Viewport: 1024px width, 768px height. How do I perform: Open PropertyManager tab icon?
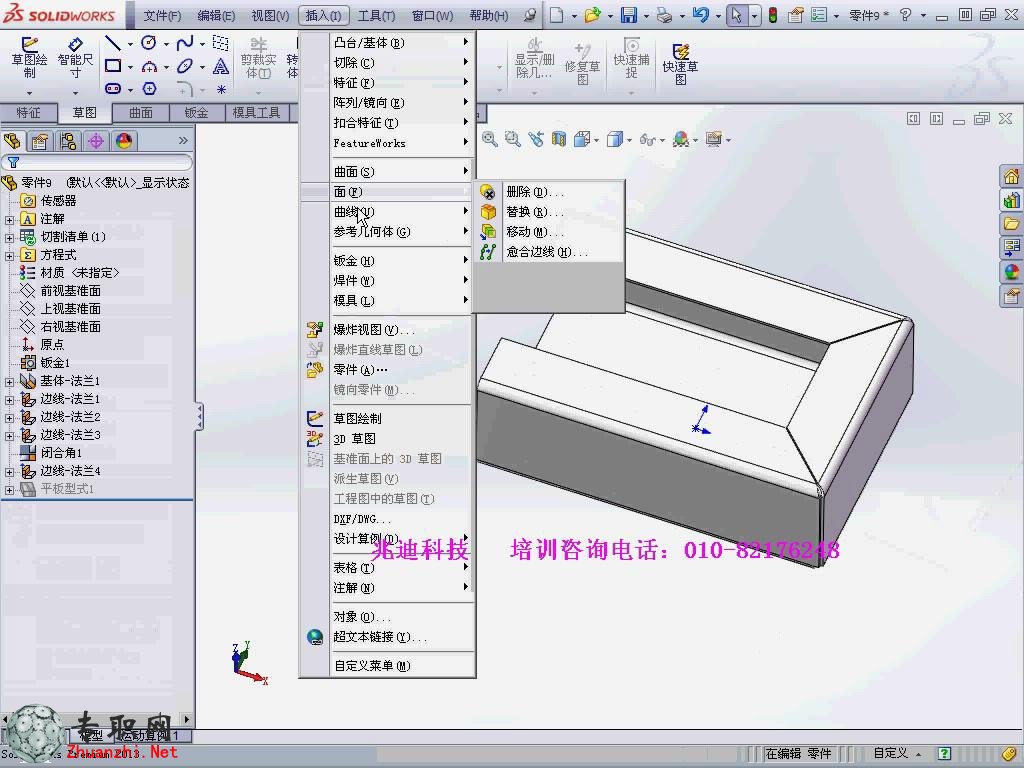tap(40, 141)
